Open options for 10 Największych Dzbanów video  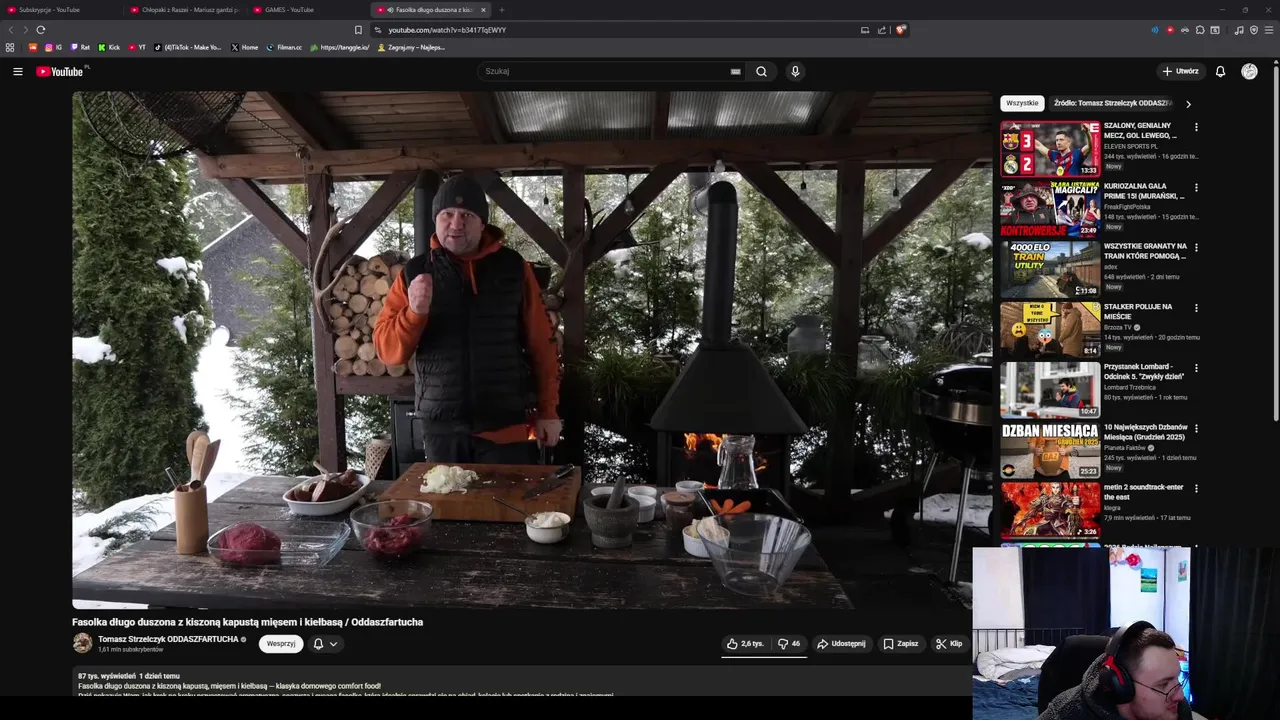coord(1196,428)
